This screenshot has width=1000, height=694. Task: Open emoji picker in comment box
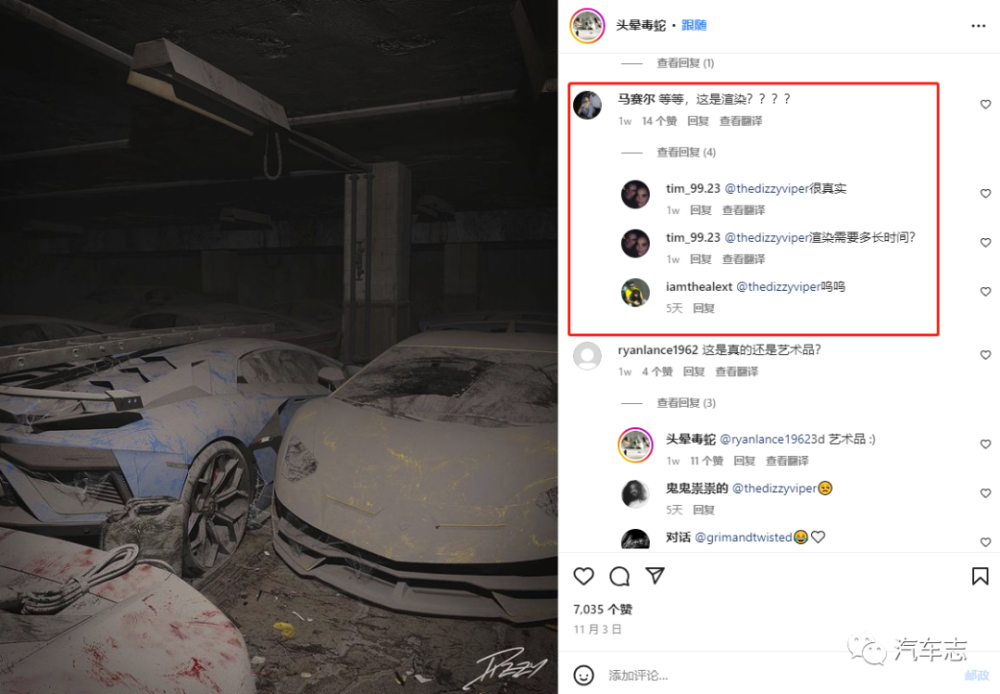click(584, 675)
